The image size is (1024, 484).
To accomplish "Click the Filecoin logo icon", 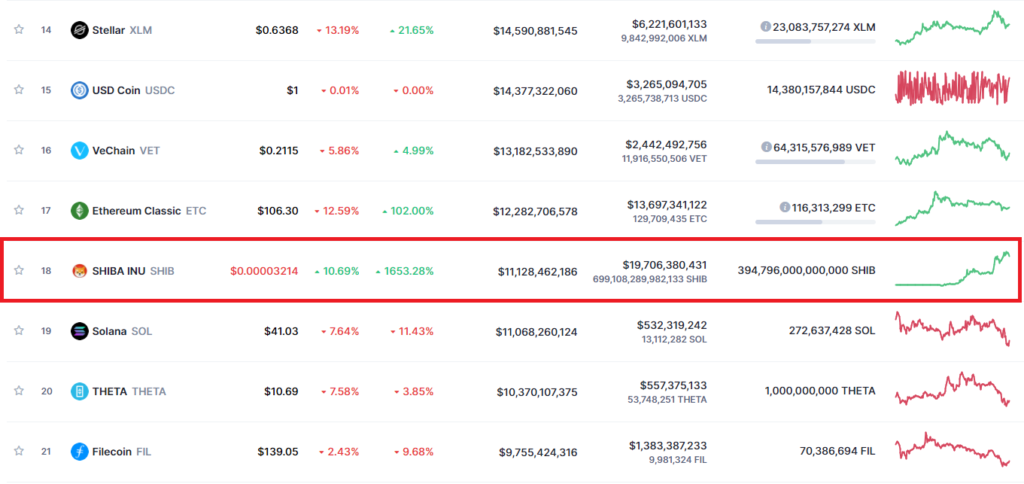I will 79,451.
